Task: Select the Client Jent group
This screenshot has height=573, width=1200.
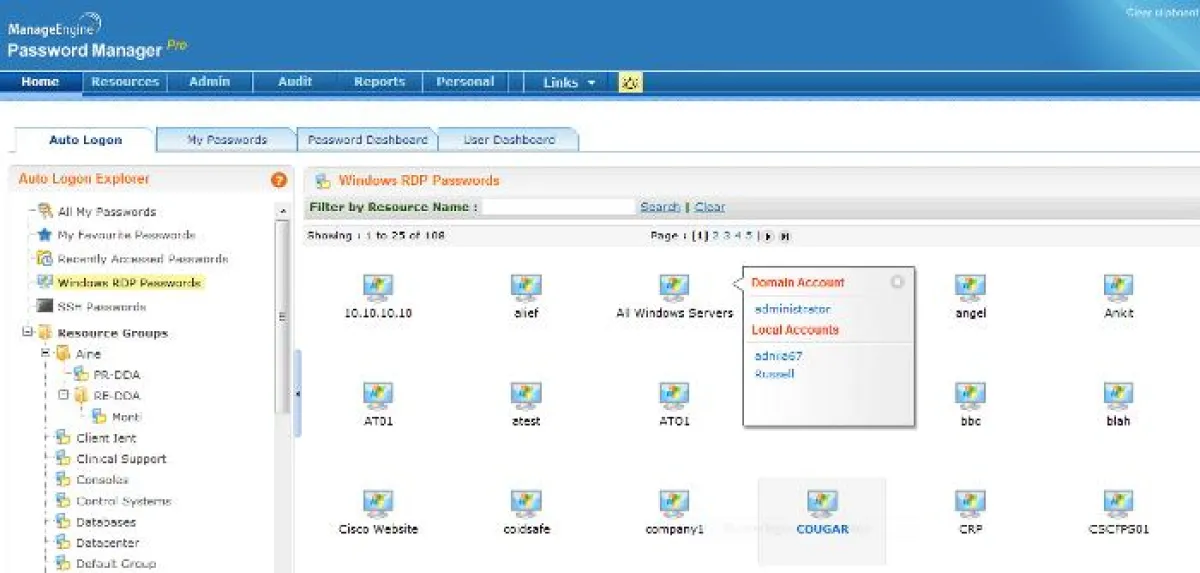Action: coord(107,438)
